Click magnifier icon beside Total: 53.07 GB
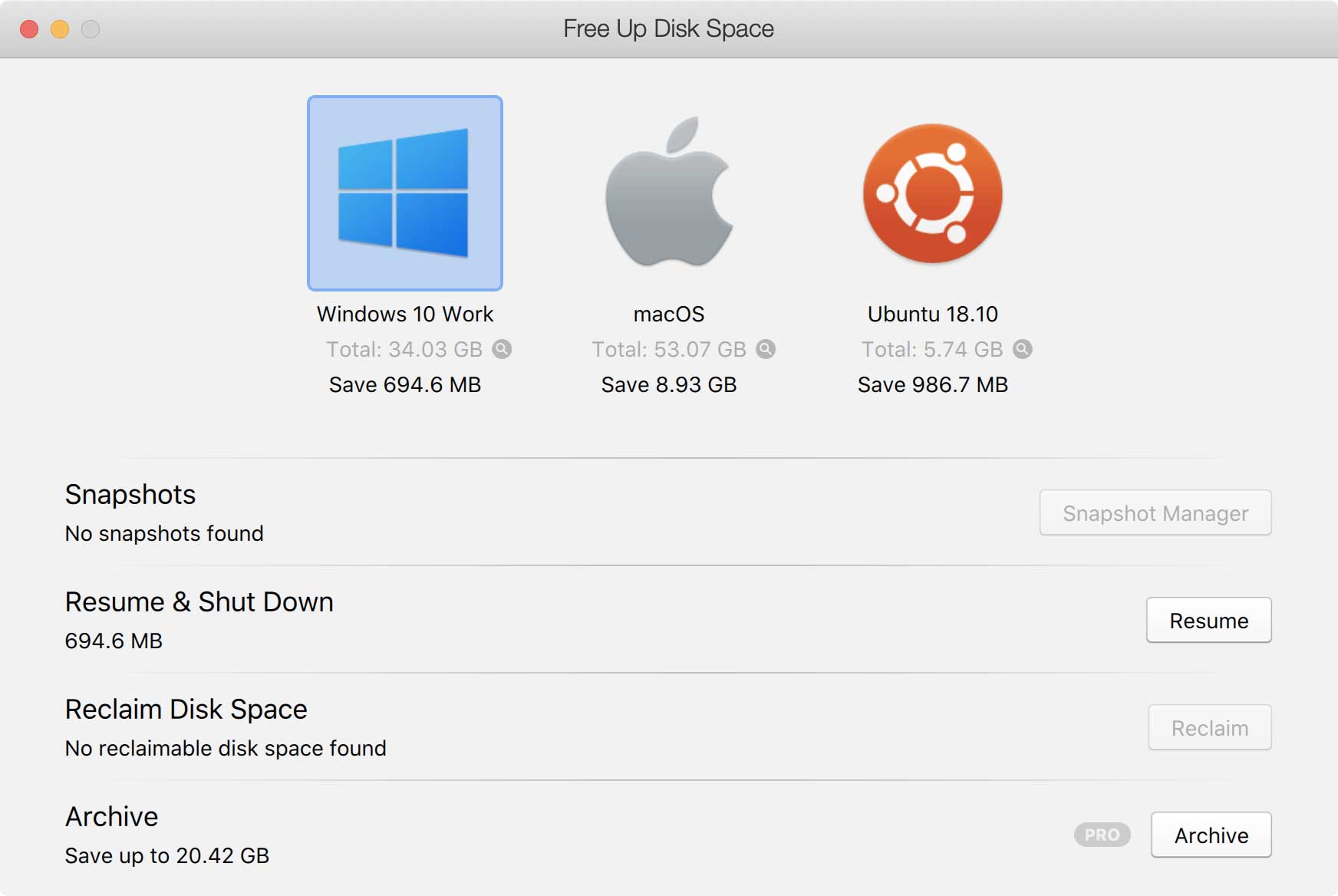 pyautogui.click(x=766, y=350)
